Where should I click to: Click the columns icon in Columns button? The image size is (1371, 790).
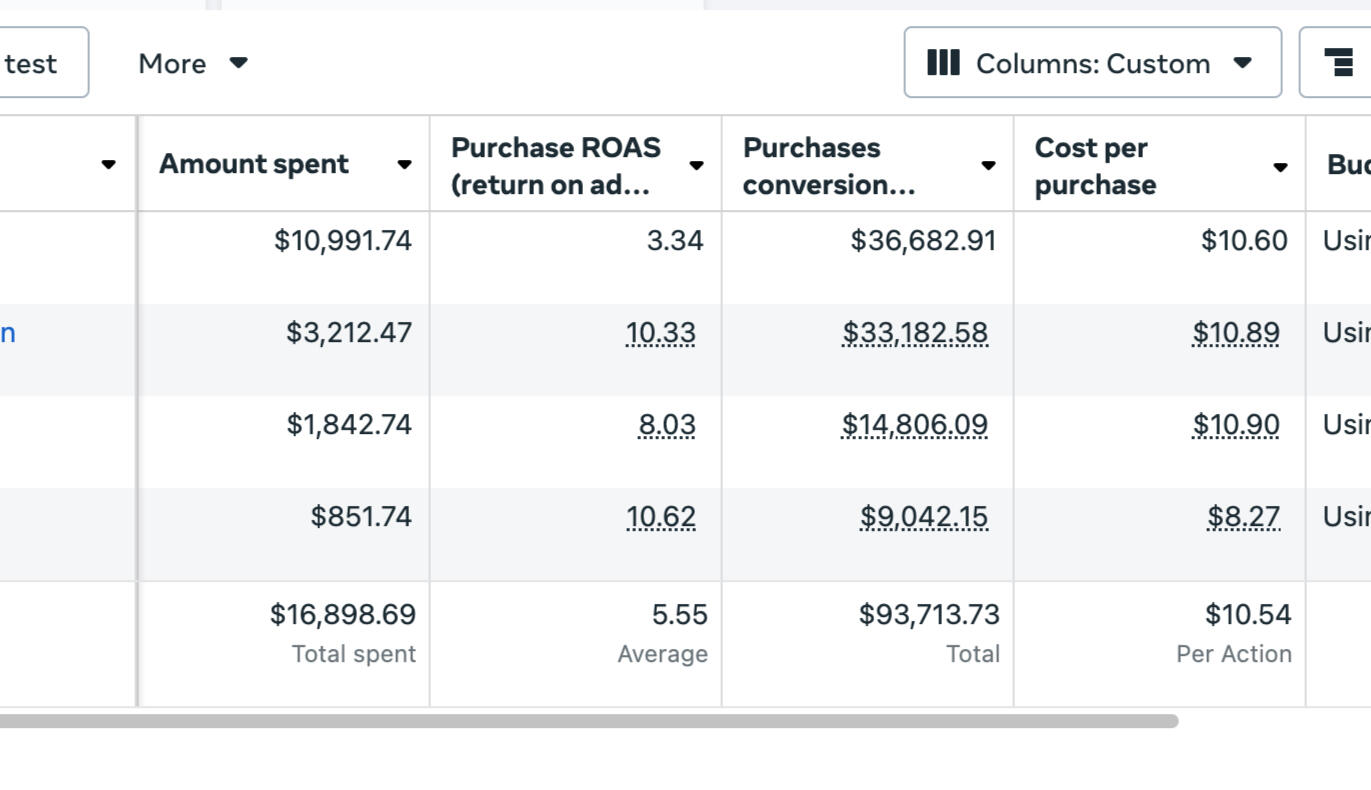tap(943, 63)
